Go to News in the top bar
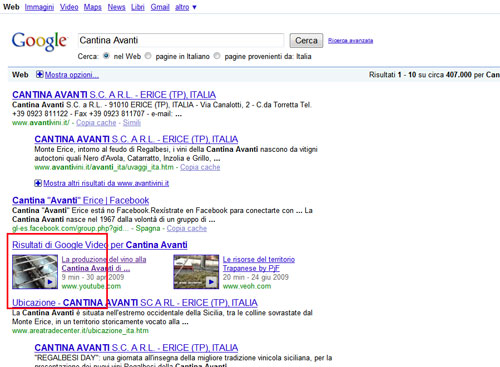The image size is (500, 367). tap(116, 7)
